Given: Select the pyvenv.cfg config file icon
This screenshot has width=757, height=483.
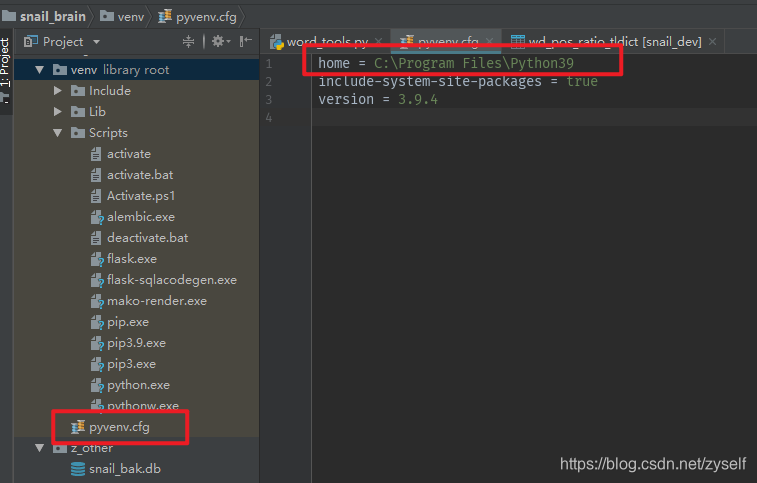Looking at the screenshot, I should [78, 427].
